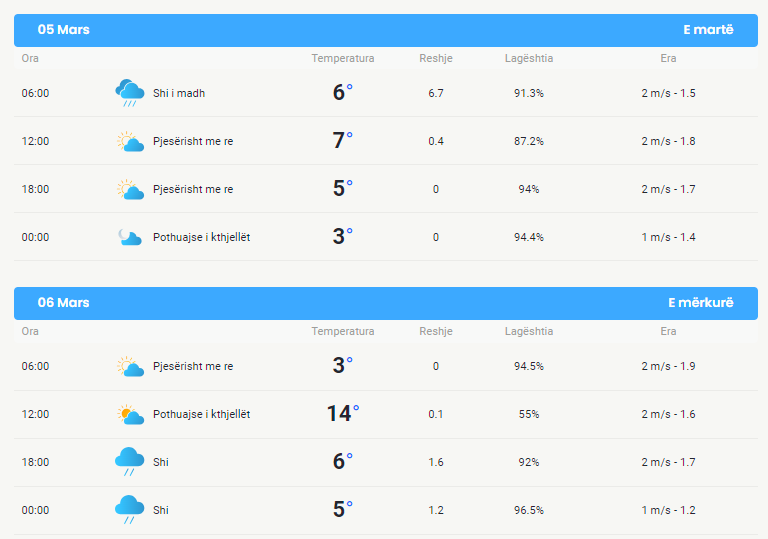The width and height of the screenshot is (768, 539).
Task: Click the 6.7 precipitation value
Action: (436, 93)
